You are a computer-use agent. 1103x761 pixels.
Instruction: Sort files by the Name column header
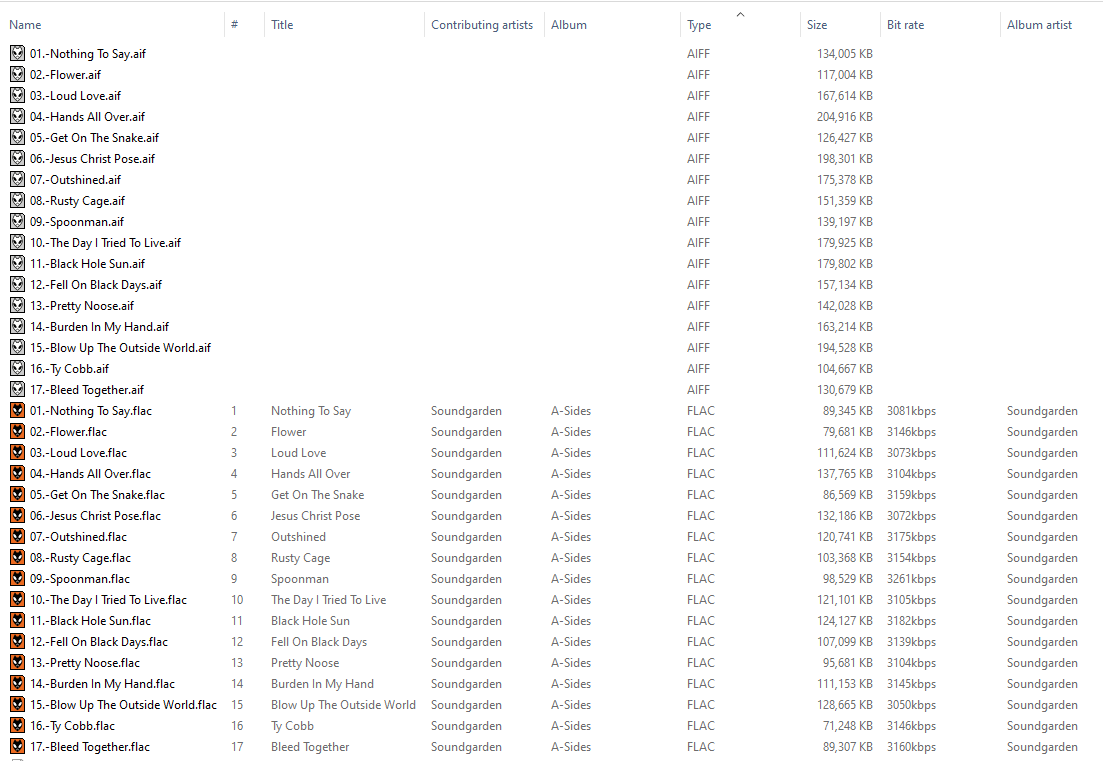26,25
